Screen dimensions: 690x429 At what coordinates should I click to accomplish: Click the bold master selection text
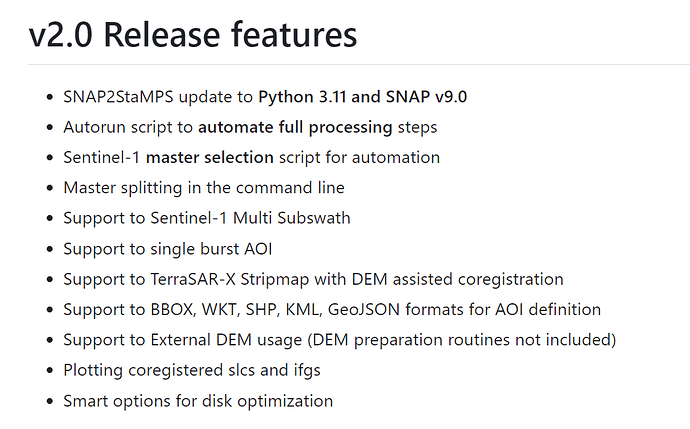(209, 158)
